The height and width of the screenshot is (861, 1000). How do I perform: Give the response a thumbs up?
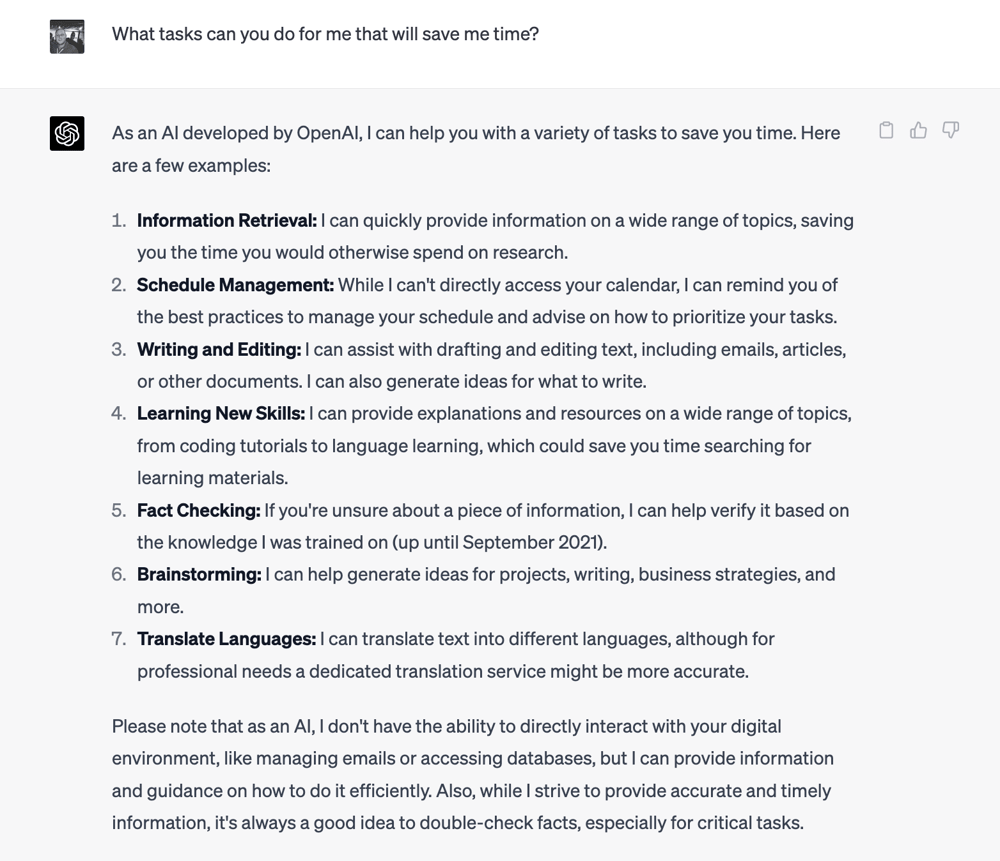click(918, 130)
